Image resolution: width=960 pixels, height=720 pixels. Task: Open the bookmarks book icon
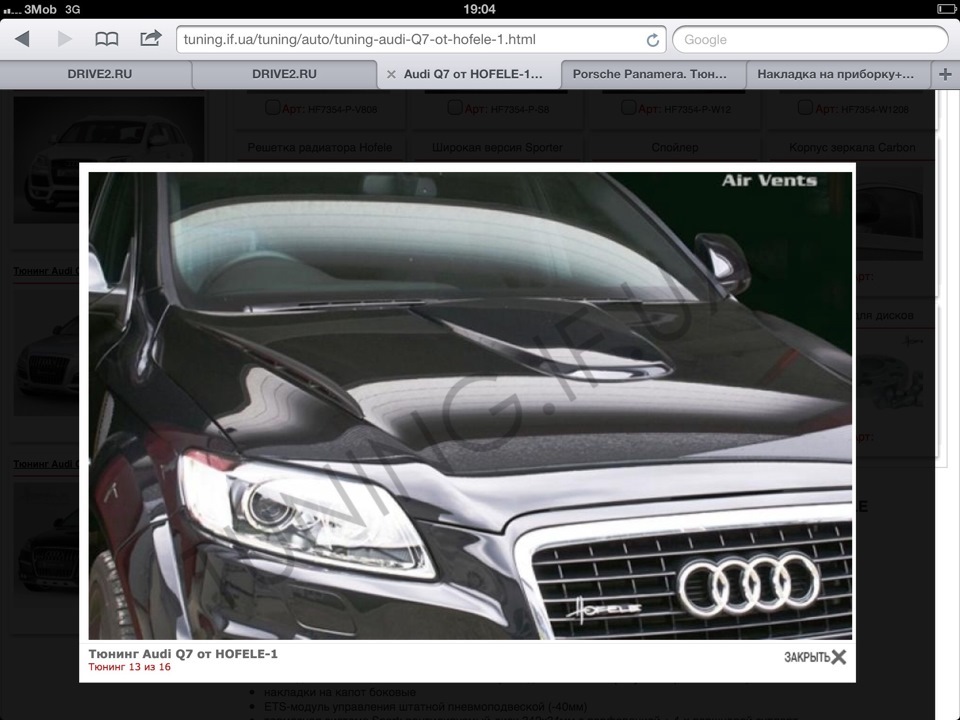tap(107, 40)
